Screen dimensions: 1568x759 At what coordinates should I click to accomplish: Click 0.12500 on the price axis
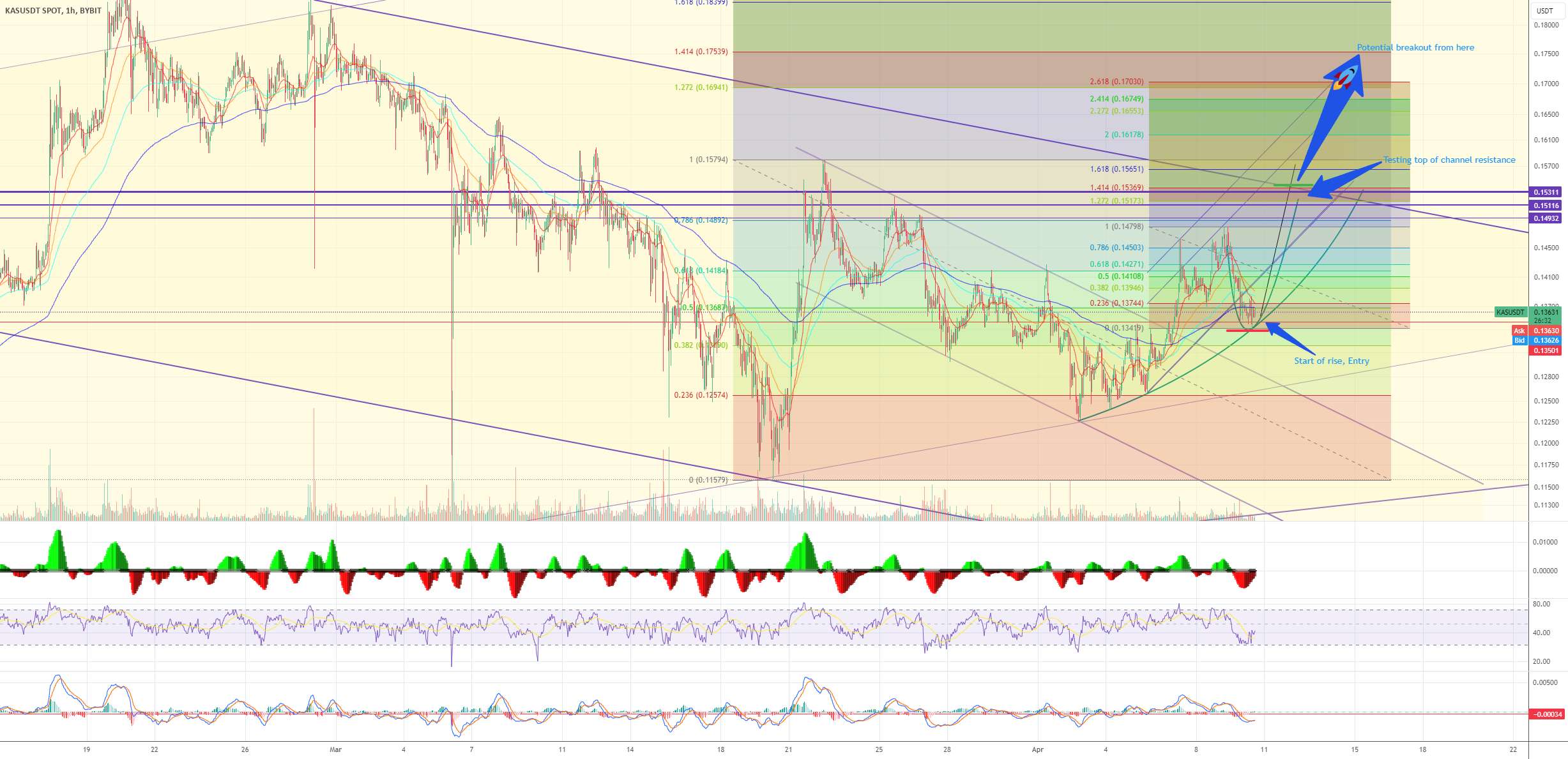[1546, 401]
